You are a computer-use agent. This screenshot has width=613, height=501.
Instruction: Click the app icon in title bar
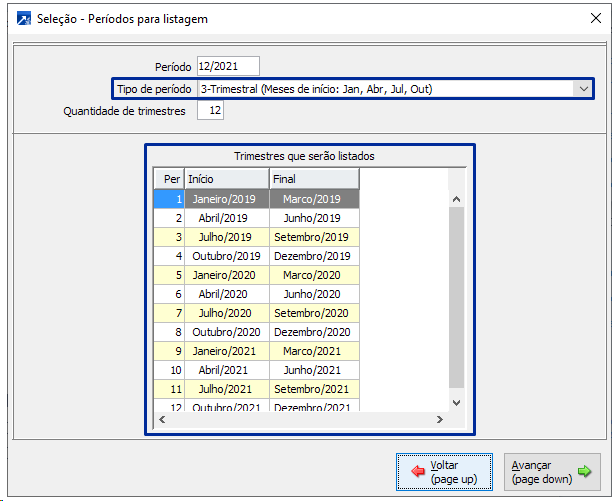click(18, 20)
